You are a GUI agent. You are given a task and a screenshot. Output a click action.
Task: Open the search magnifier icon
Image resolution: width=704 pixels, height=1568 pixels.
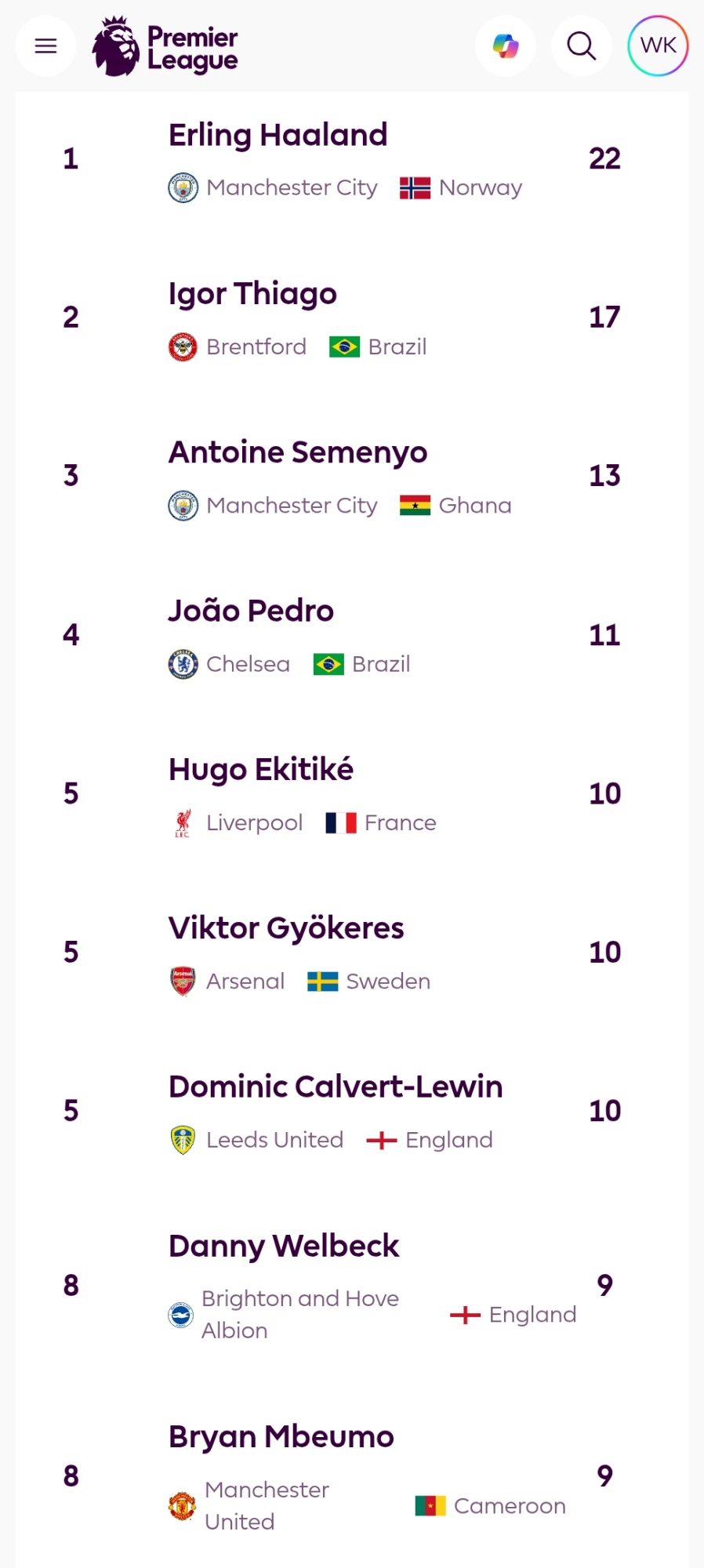pos(582,46)
